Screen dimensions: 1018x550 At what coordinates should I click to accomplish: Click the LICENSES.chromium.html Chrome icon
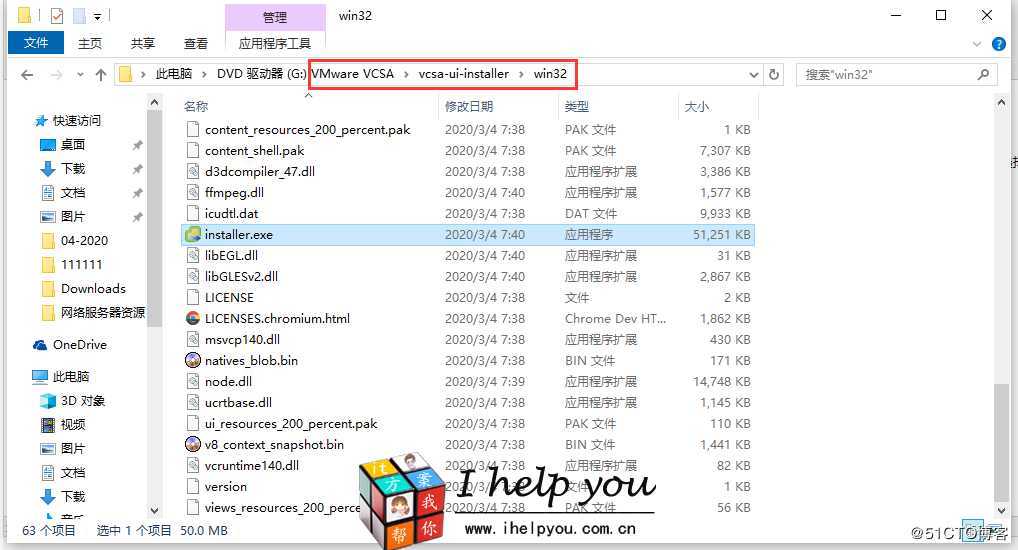(x=193, y=318)
